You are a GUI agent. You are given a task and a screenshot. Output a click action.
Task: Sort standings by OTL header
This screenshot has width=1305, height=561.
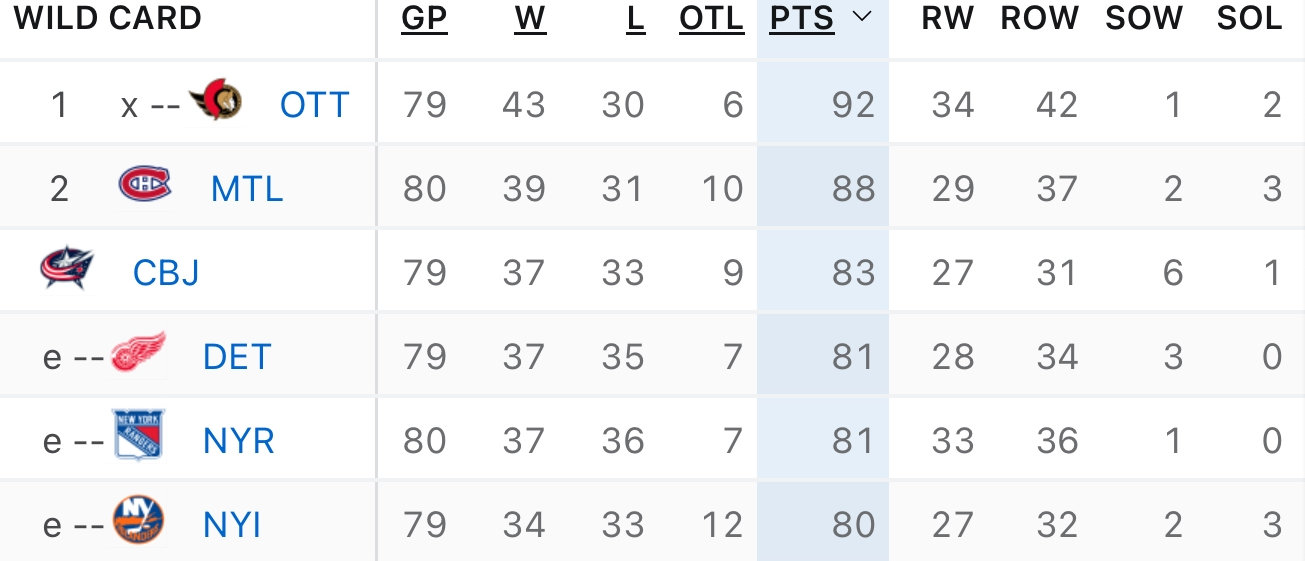click(x=712, y=18)
